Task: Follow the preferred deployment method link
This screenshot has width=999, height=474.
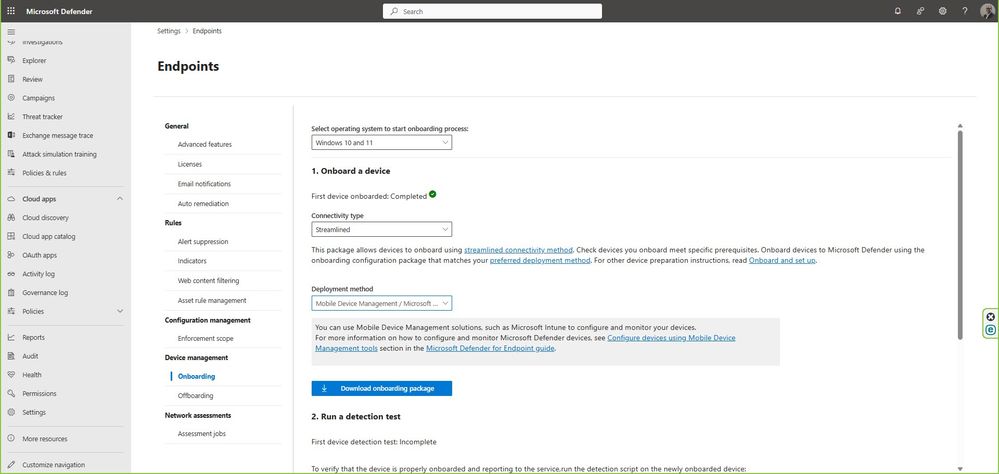Action: point(540,260)
